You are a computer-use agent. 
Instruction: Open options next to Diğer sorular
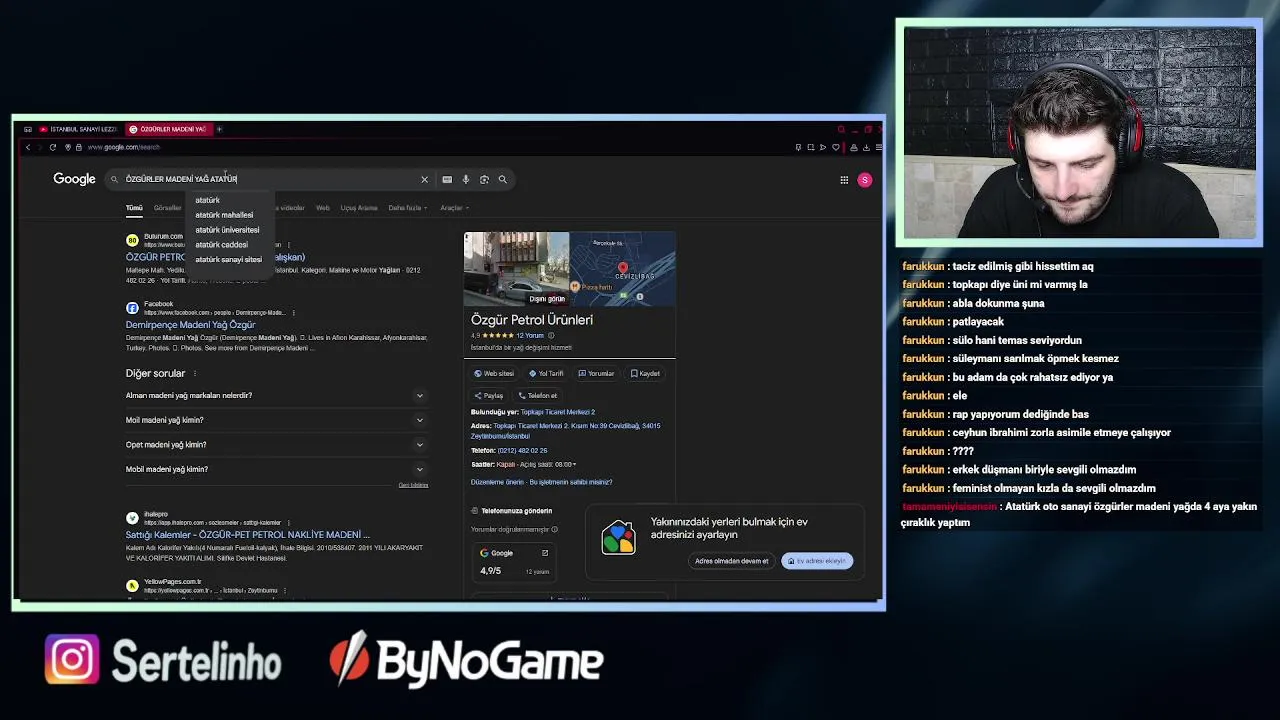pos(194,373)
